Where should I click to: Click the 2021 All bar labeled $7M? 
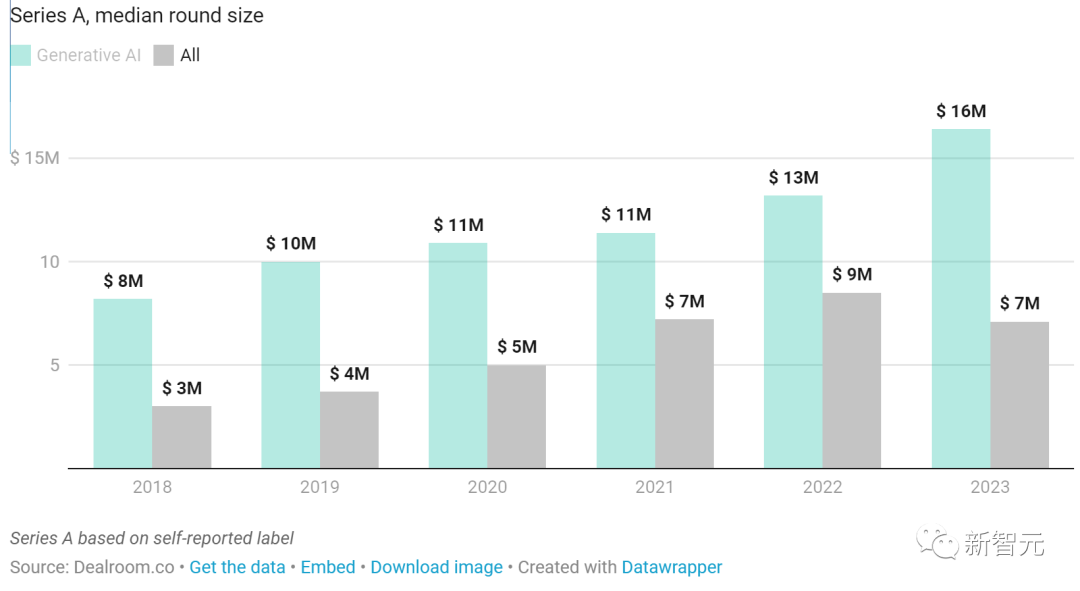coord(684,394)
